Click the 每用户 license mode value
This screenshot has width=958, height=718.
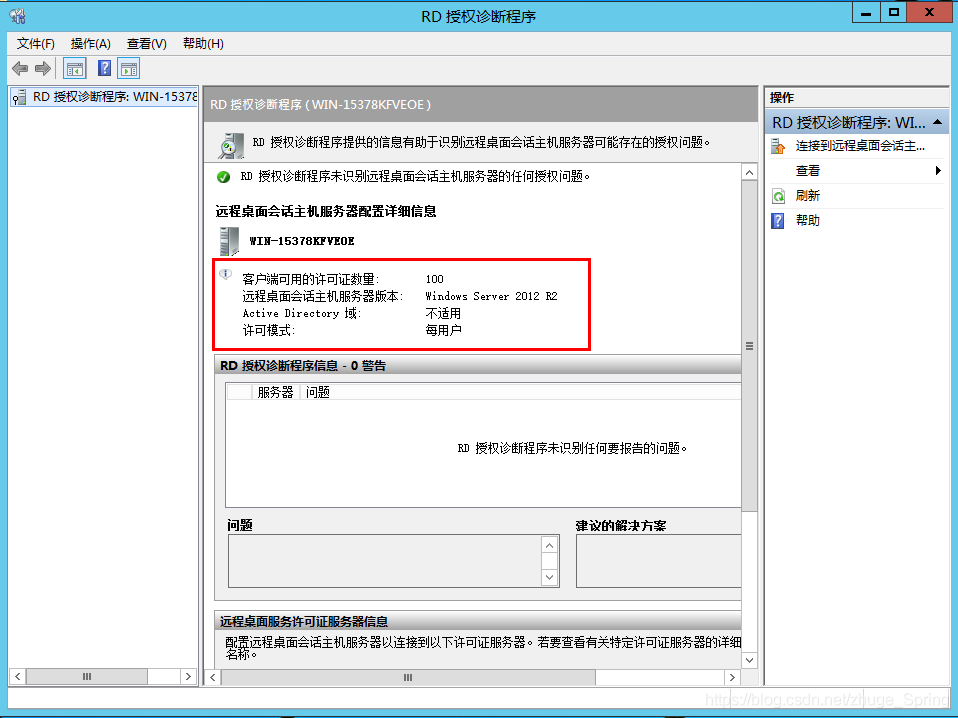(x=443, y=331)
